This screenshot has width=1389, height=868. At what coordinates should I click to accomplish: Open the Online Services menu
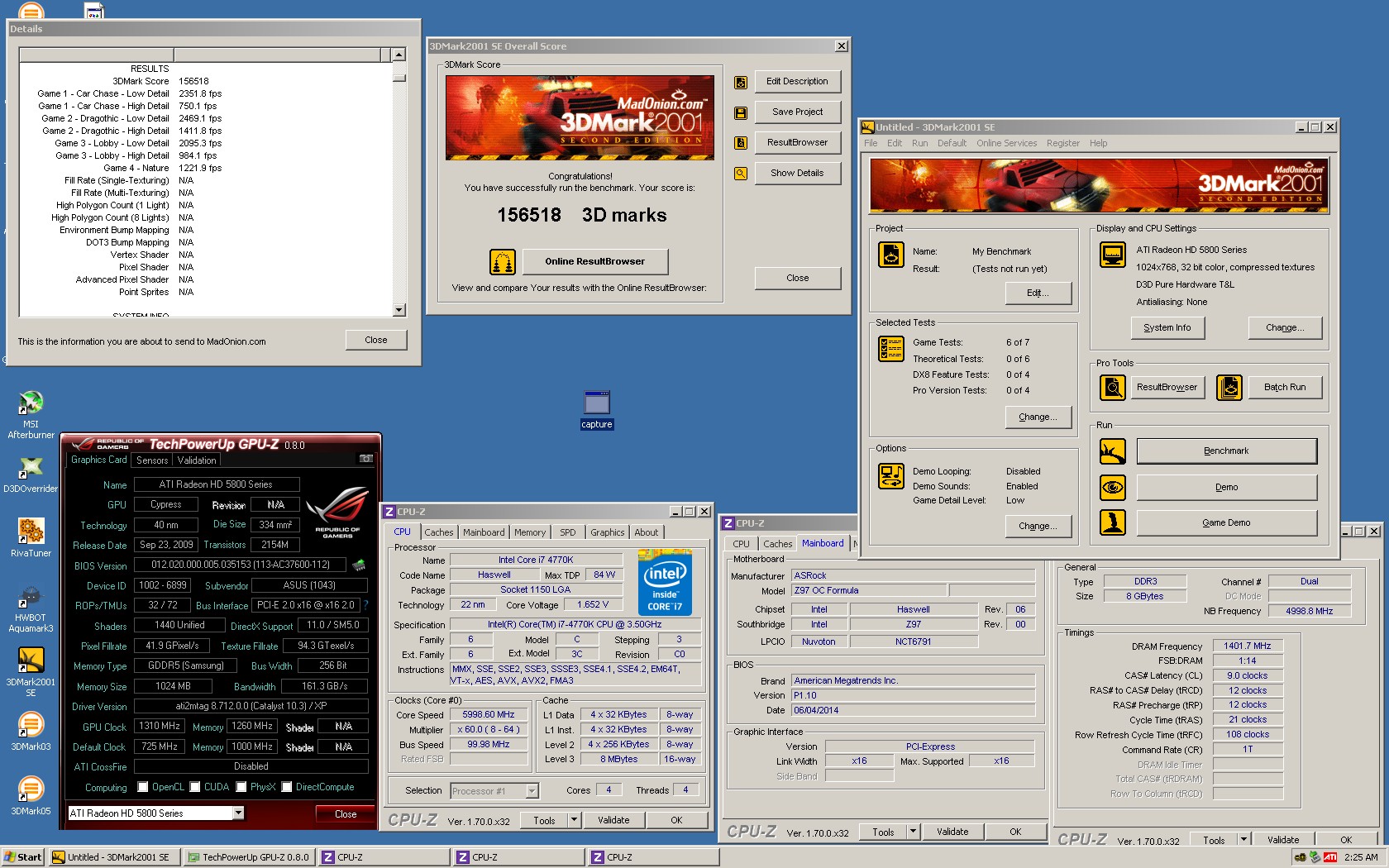[1006, 143]
